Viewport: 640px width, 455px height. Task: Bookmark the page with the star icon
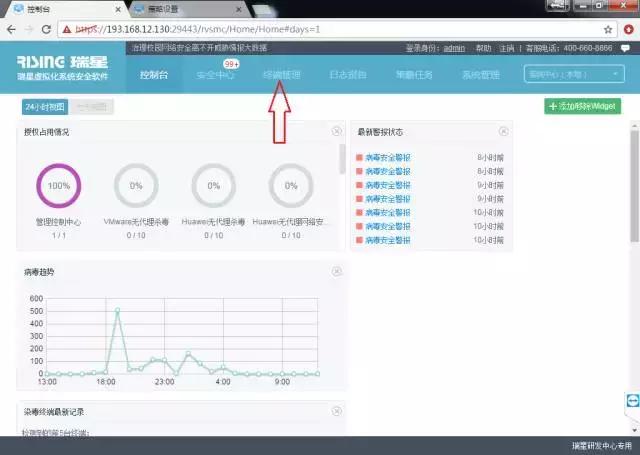608,29
